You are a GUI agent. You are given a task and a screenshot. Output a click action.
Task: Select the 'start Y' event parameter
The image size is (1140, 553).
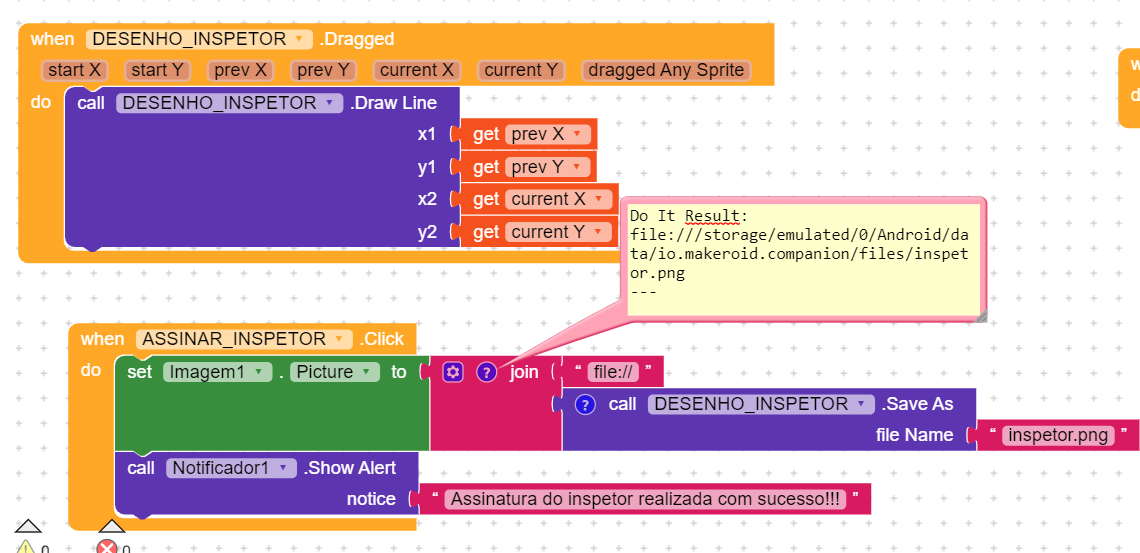point(158,70)
